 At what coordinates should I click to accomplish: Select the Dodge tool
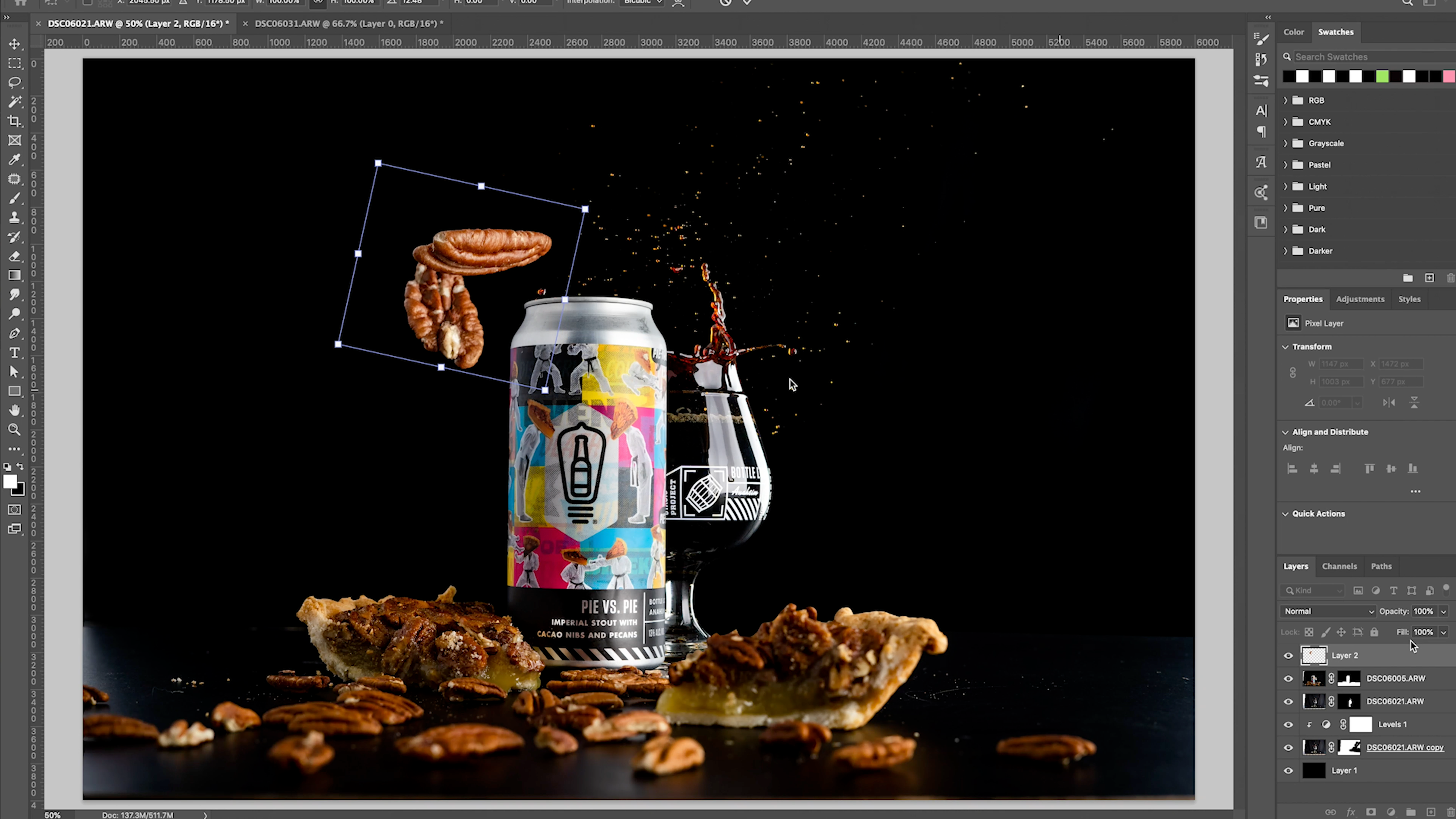click(x=15, y=314)
